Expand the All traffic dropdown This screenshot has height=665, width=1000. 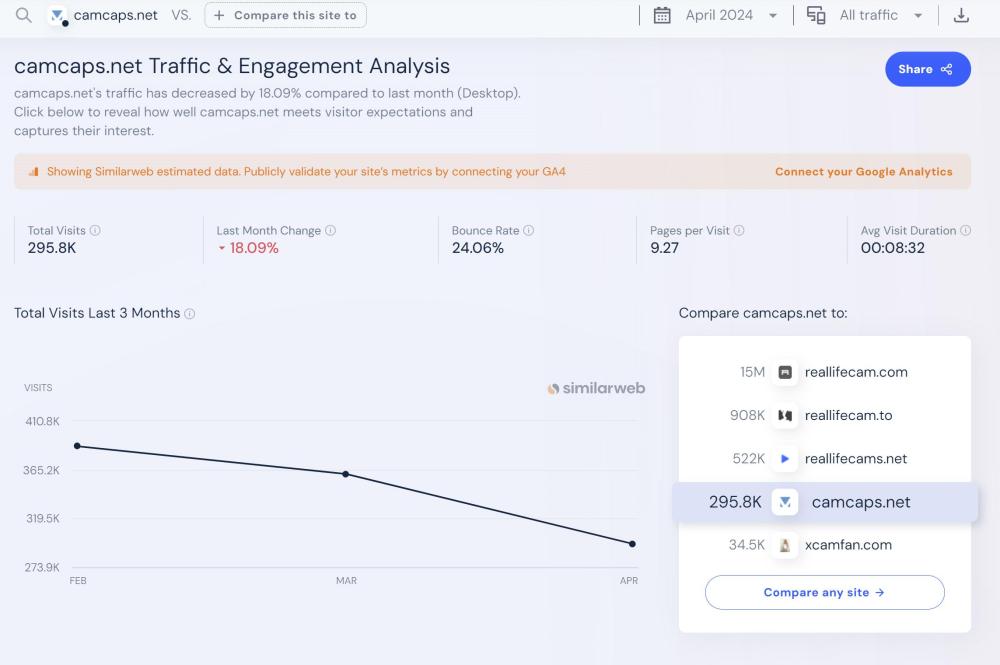(880, 16)
